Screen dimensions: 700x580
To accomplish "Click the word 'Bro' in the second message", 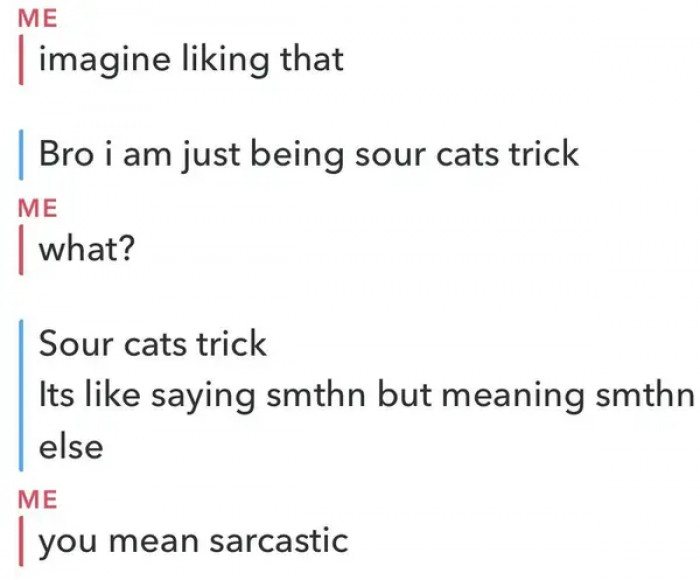I will point(66,154).
